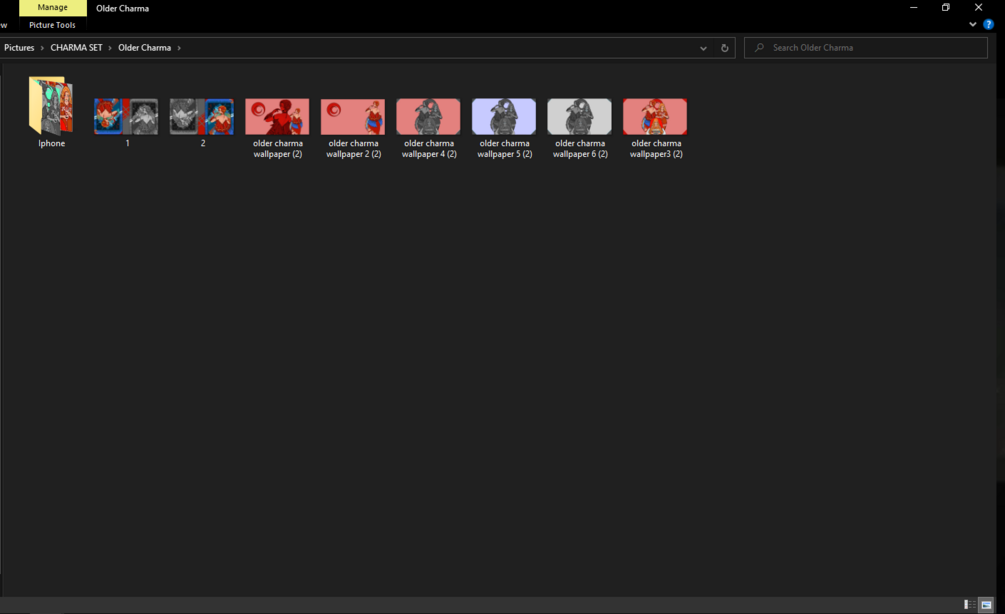The height and width of the screenshot is (614, 1005).
Task: Refresh the Older Charma folder
Action: tap(725, 48)
